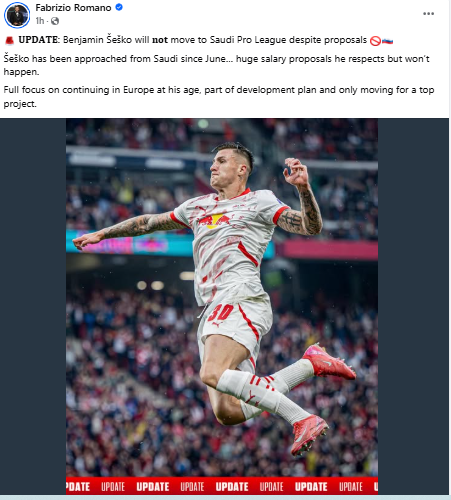Click the dark area left of photo
This screenshot has height=500, width=451.
(33, 306)
